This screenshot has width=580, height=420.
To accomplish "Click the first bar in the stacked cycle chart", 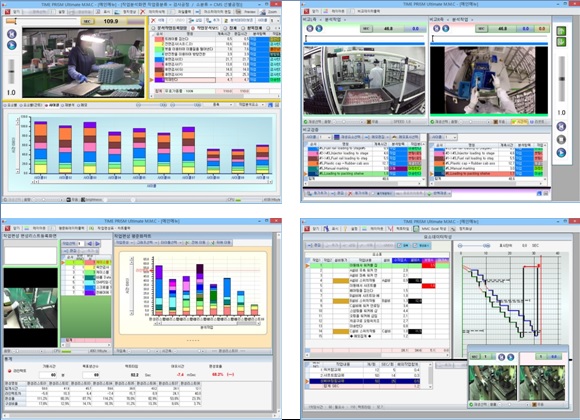I will point(40,147).
